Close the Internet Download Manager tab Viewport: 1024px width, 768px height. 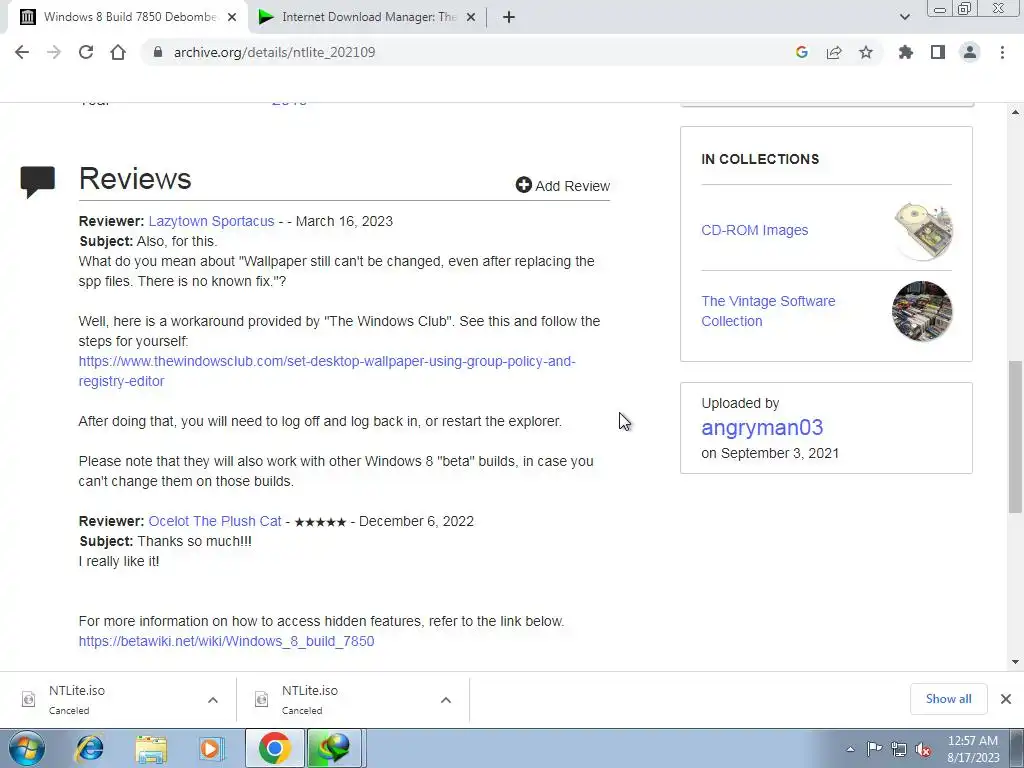pos(471,17)
